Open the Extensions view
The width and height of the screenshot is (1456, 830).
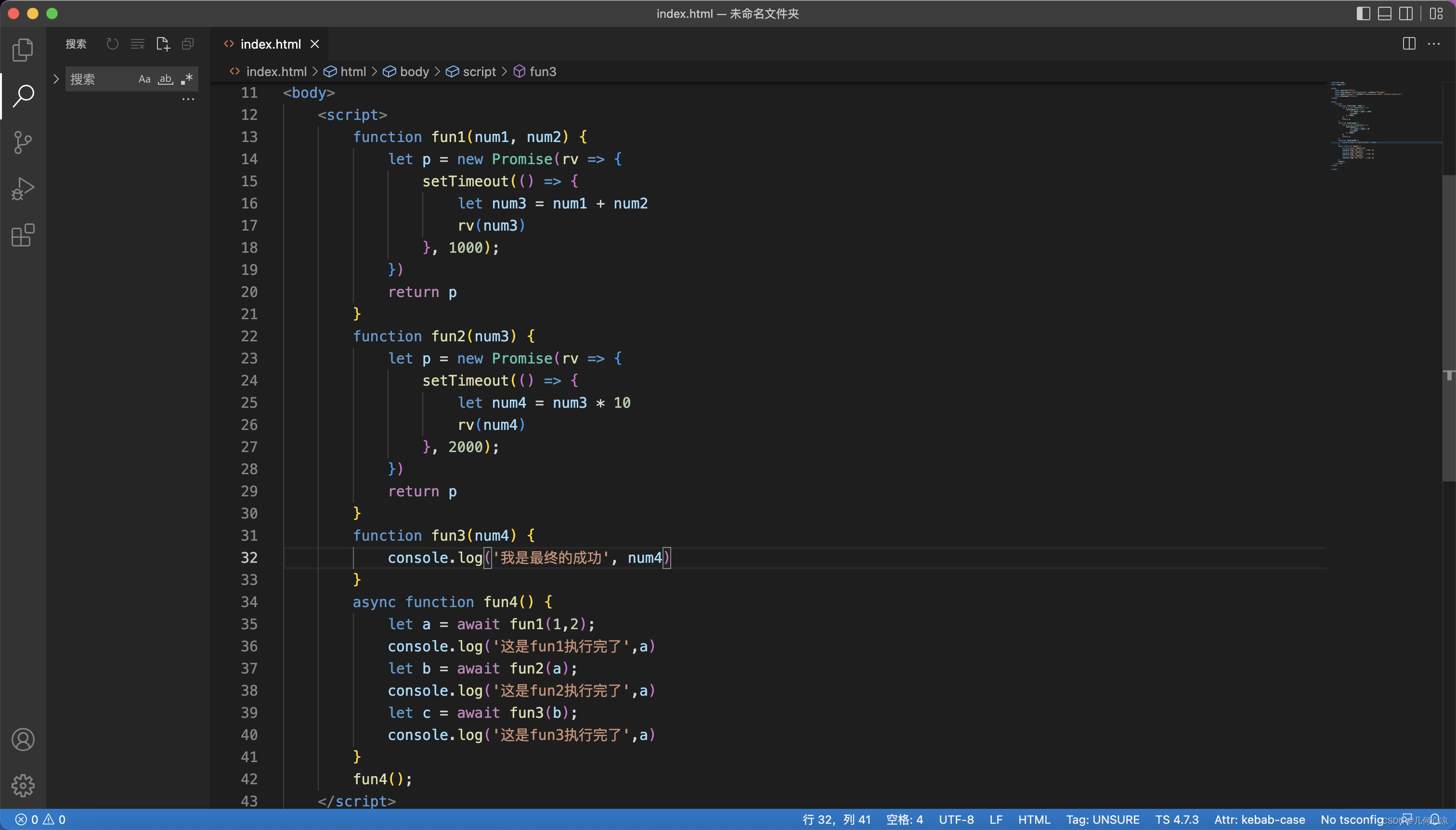23,235
